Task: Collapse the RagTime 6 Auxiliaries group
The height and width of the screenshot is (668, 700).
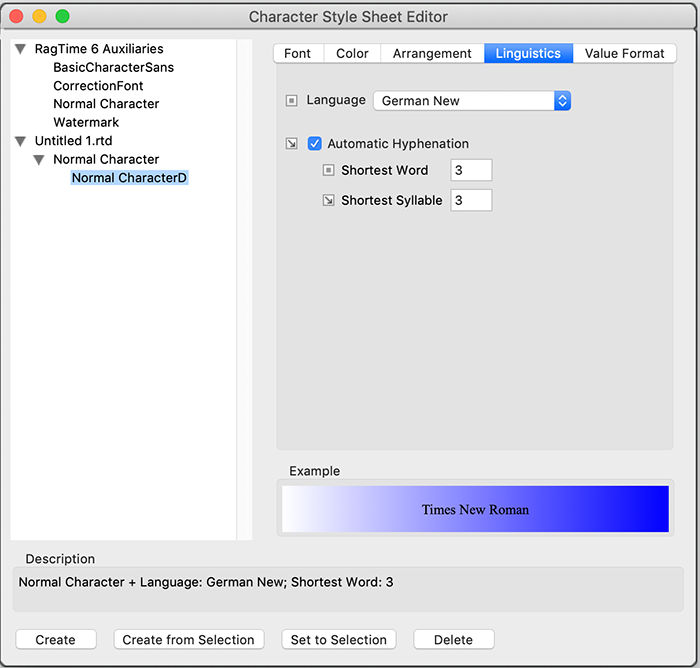Action: point(21,49)
